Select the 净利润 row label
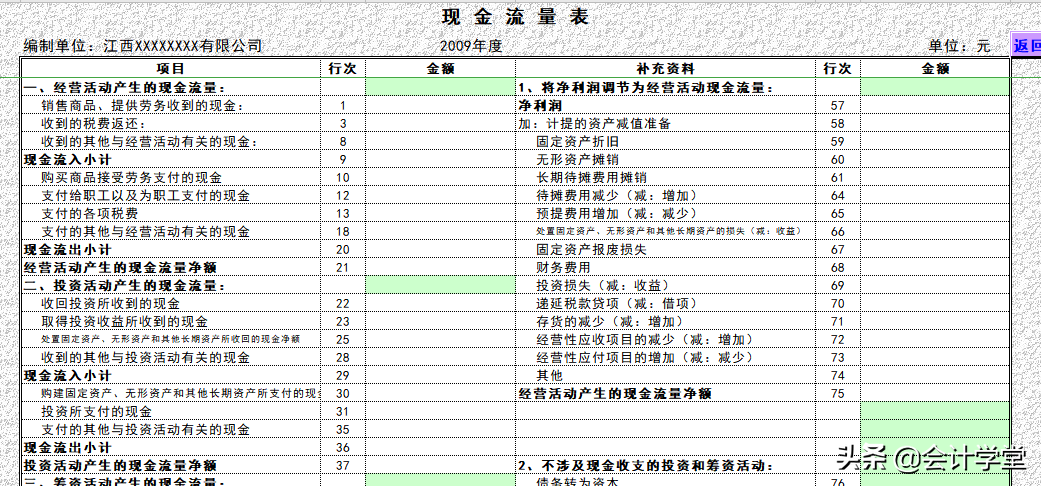 540,106
